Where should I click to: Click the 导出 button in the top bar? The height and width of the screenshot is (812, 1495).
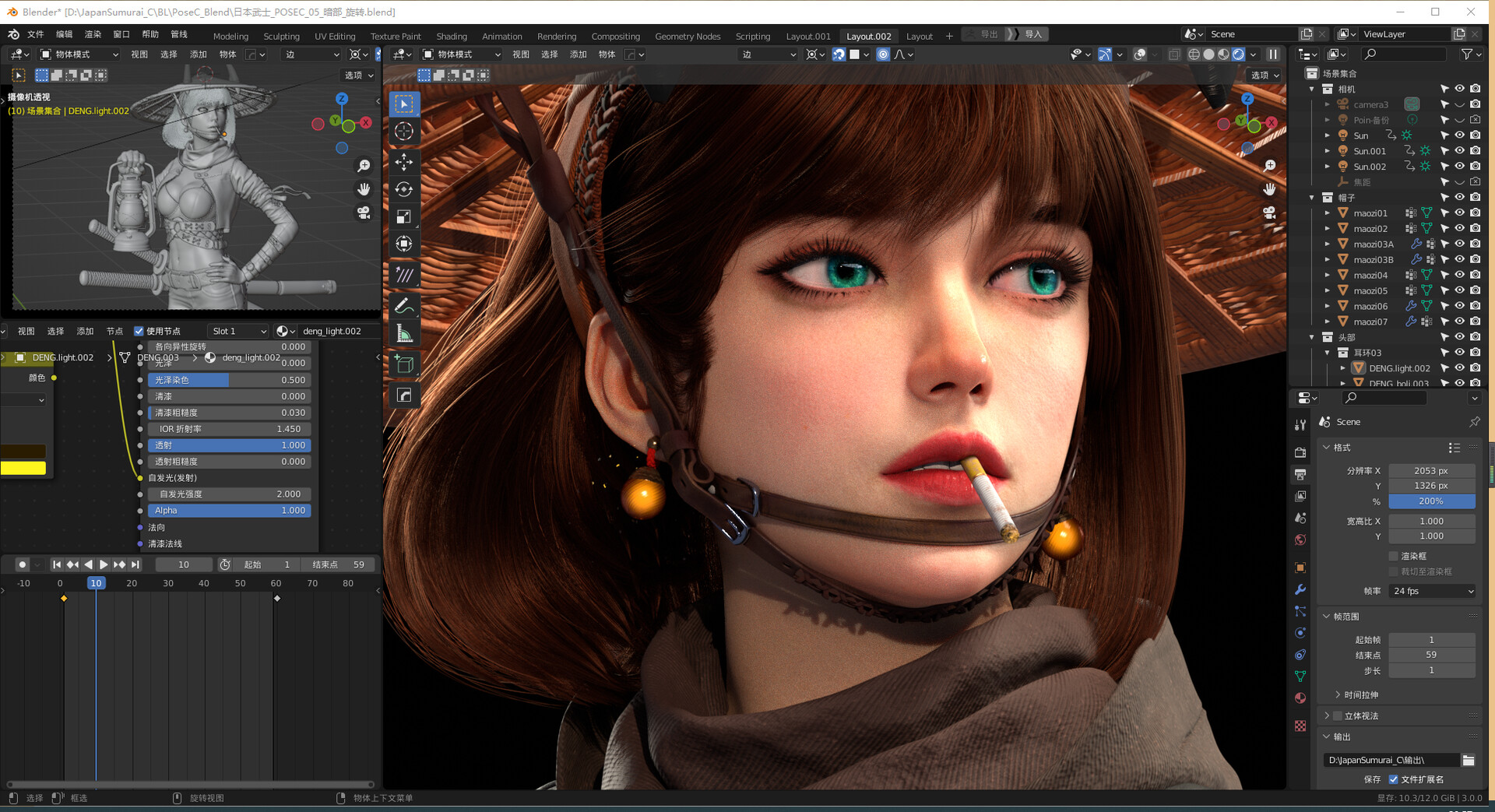(983, 34)
